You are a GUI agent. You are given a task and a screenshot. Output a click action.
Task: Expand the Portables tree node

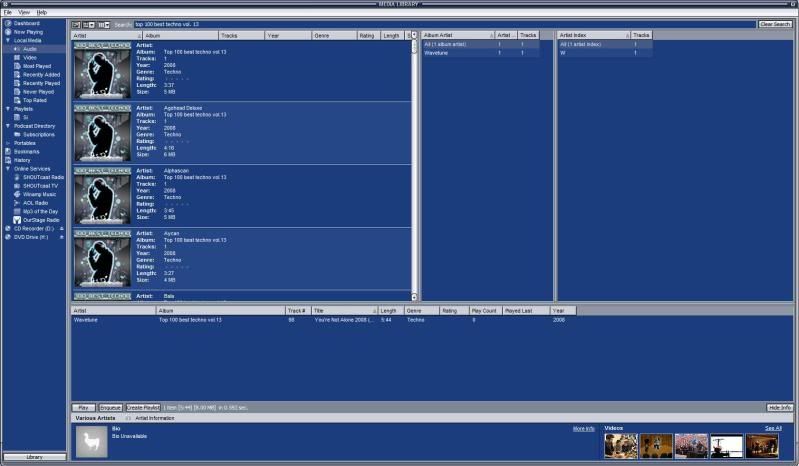7,143
